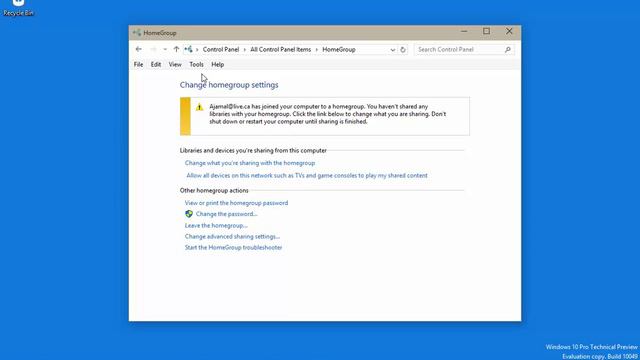
Task: Click the HomeGroup icon in address bar
Action: 188,49
